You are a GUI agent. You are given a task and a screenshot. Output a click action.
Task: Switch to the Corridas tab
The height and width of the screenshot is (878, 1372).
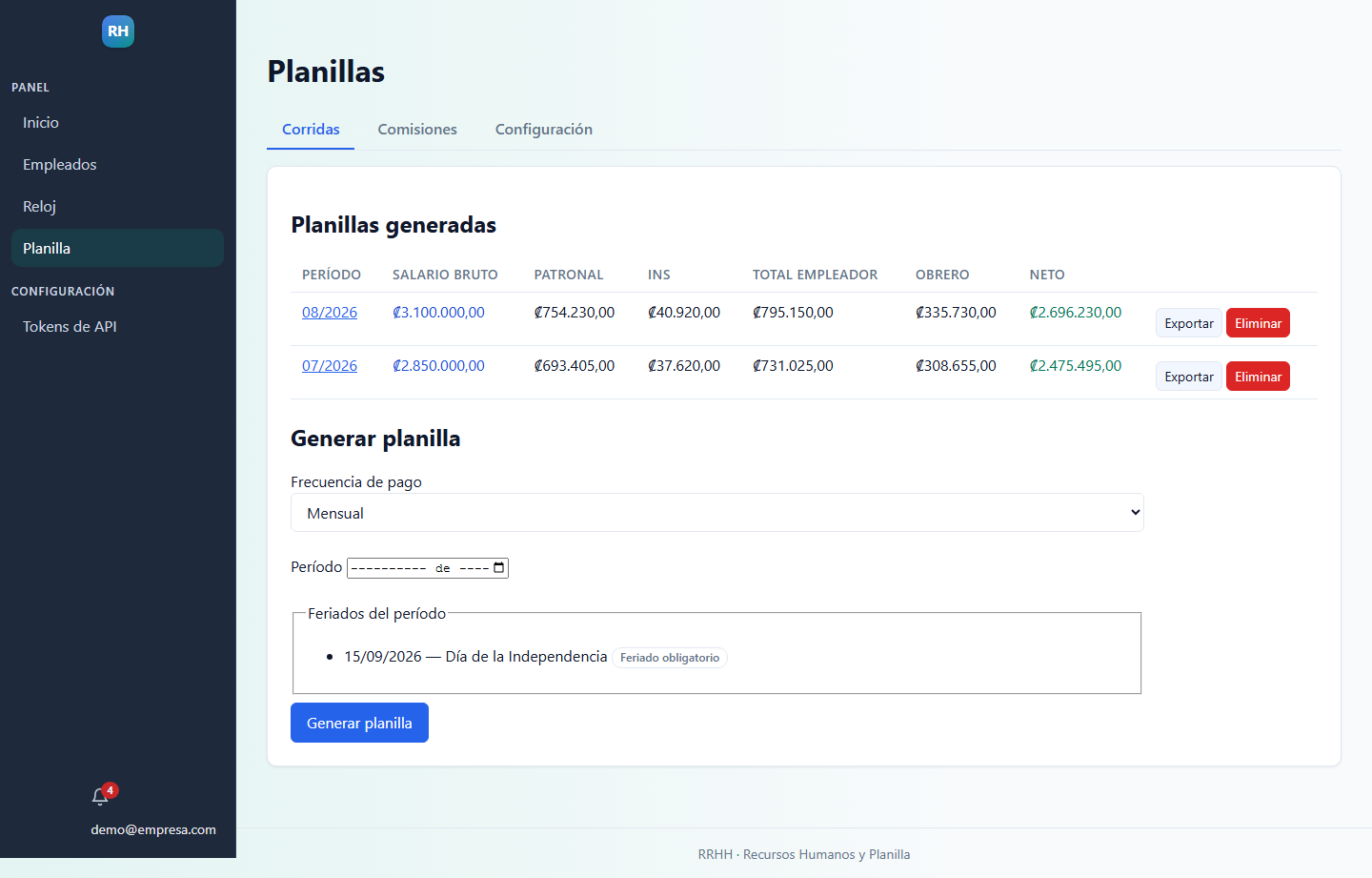[311, 130]
